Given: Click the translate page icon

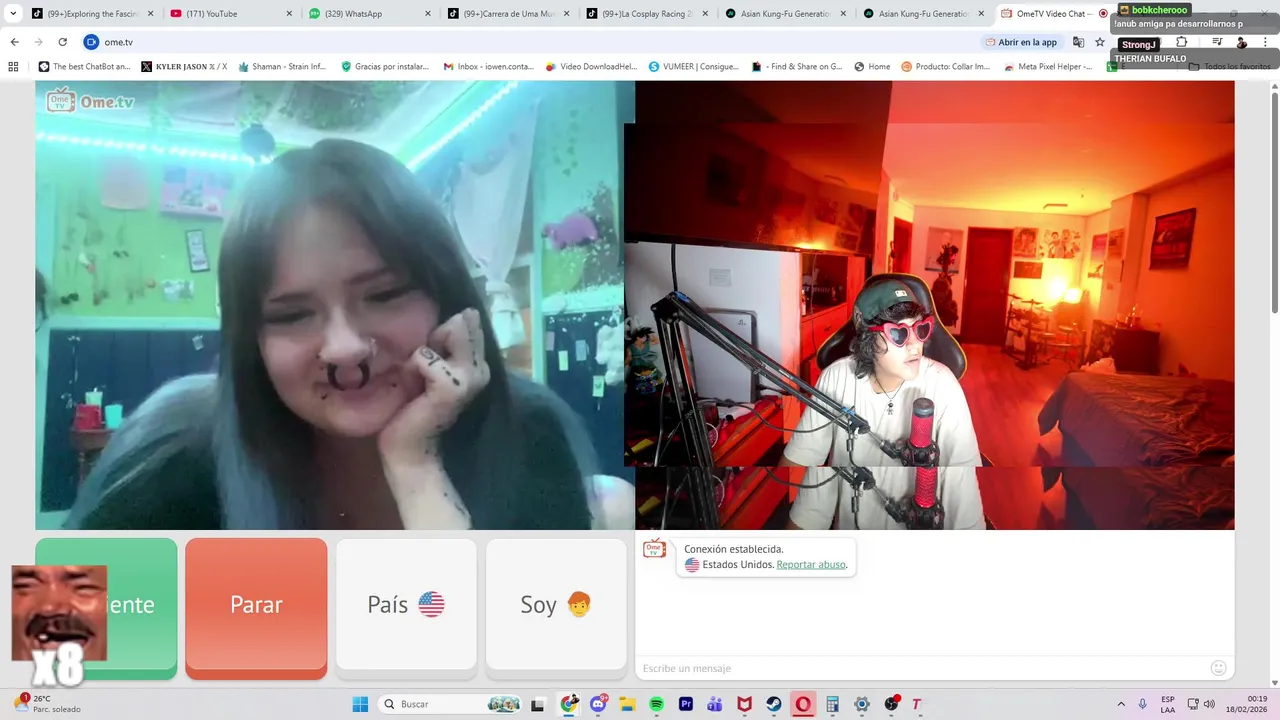Looking at the screenshot, I should click(x=1078, y=42).
